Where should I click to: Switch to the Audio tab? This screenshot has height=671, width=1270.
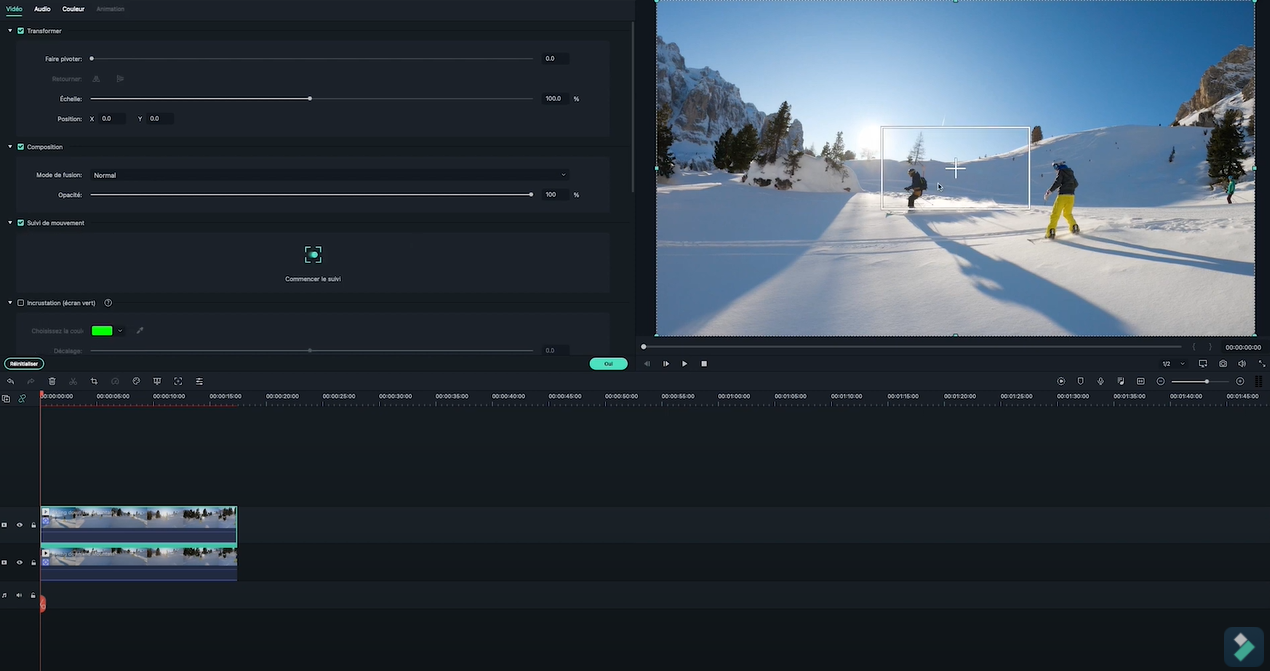pos(42,9)
